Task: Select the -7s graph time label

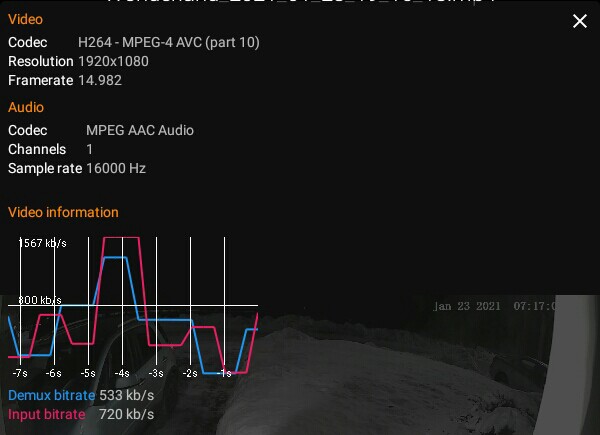Action: [x=20, y=373]
